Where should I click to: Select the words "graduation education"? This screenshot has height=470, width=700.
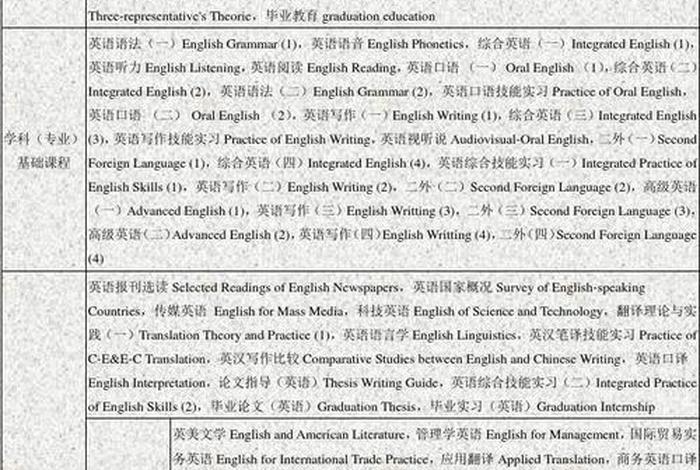coord(379,17)
